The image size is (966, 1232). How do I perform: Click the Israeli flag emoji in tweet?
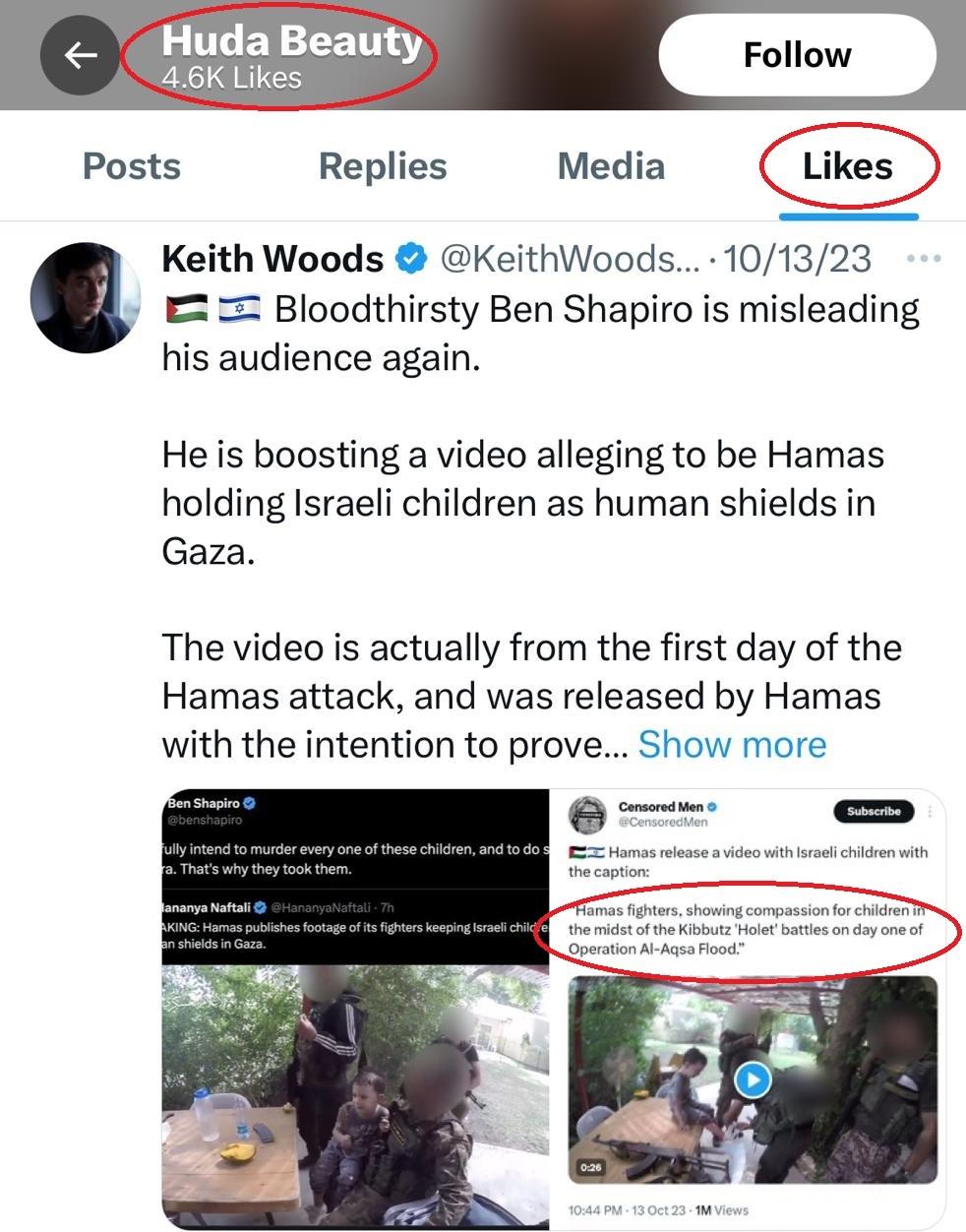coord(238,310)
